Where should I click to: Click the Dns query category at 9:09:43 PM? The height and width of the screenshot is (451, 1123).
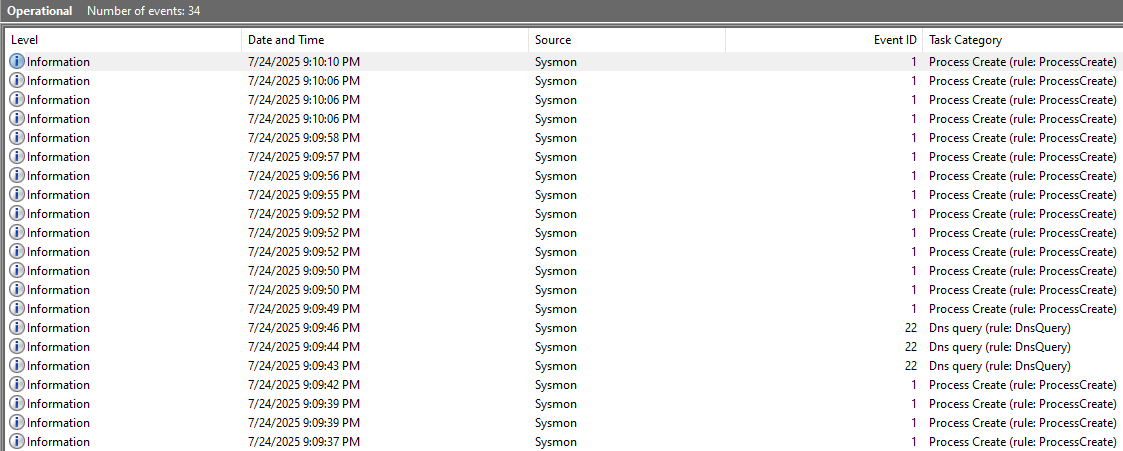999,366
